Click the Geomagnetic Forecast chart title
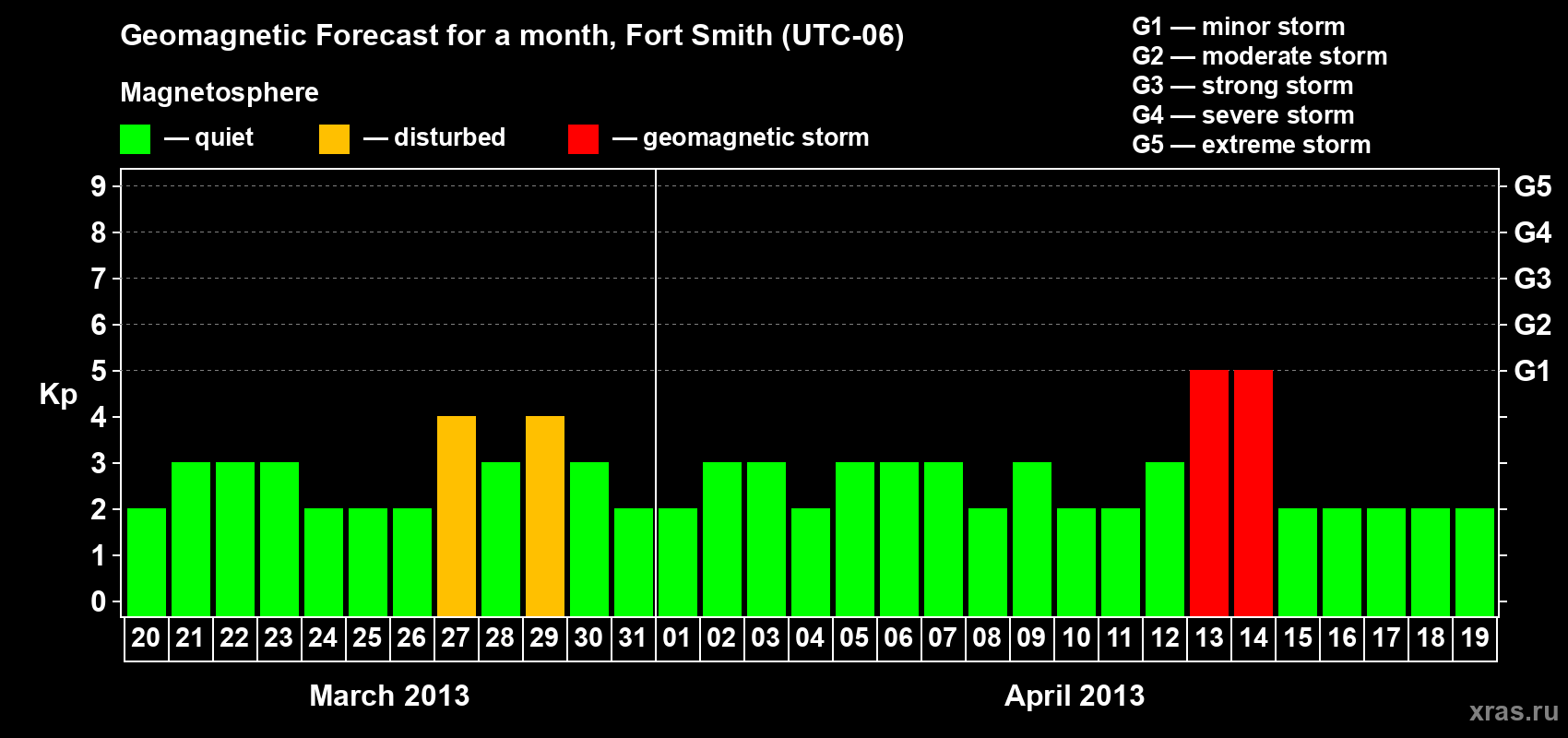This screenshot has height=738, width=1568. pyautogui.click(x=512, y=36)
